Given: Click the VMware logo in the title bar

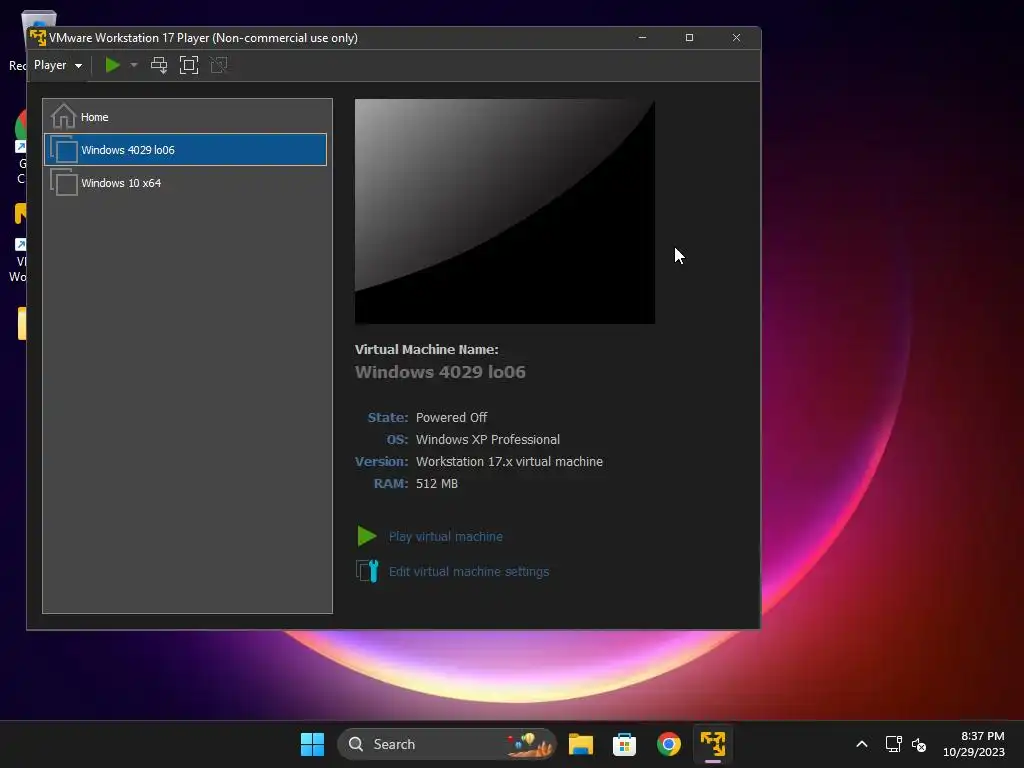Looking at the screenshot, I should (x=38, y=38).
